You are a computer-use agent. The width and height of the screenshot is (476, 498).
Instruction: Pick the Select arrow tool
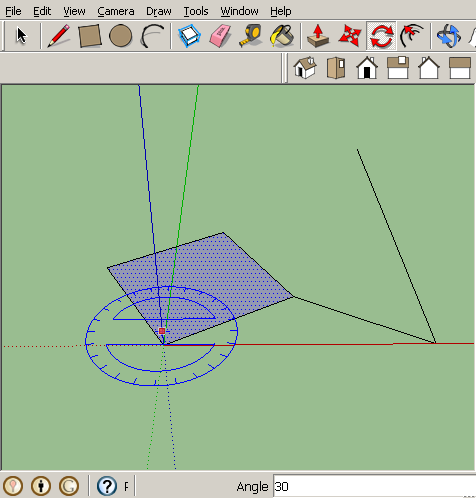[x=21, y=36]
